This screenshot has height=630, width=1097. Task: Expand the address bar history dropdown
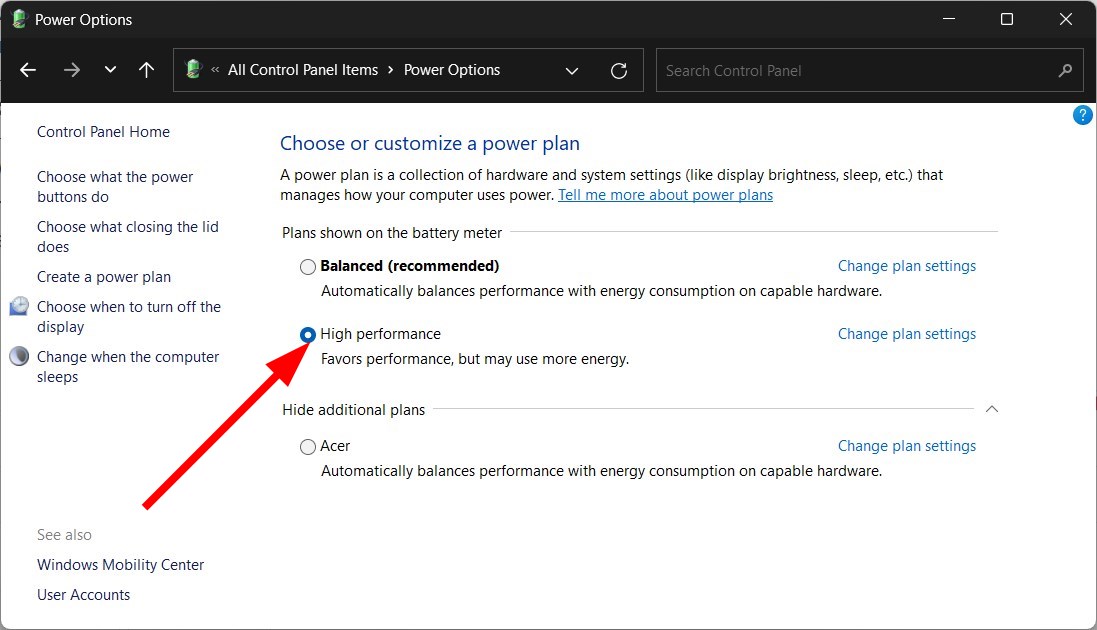tap(572, 70)
